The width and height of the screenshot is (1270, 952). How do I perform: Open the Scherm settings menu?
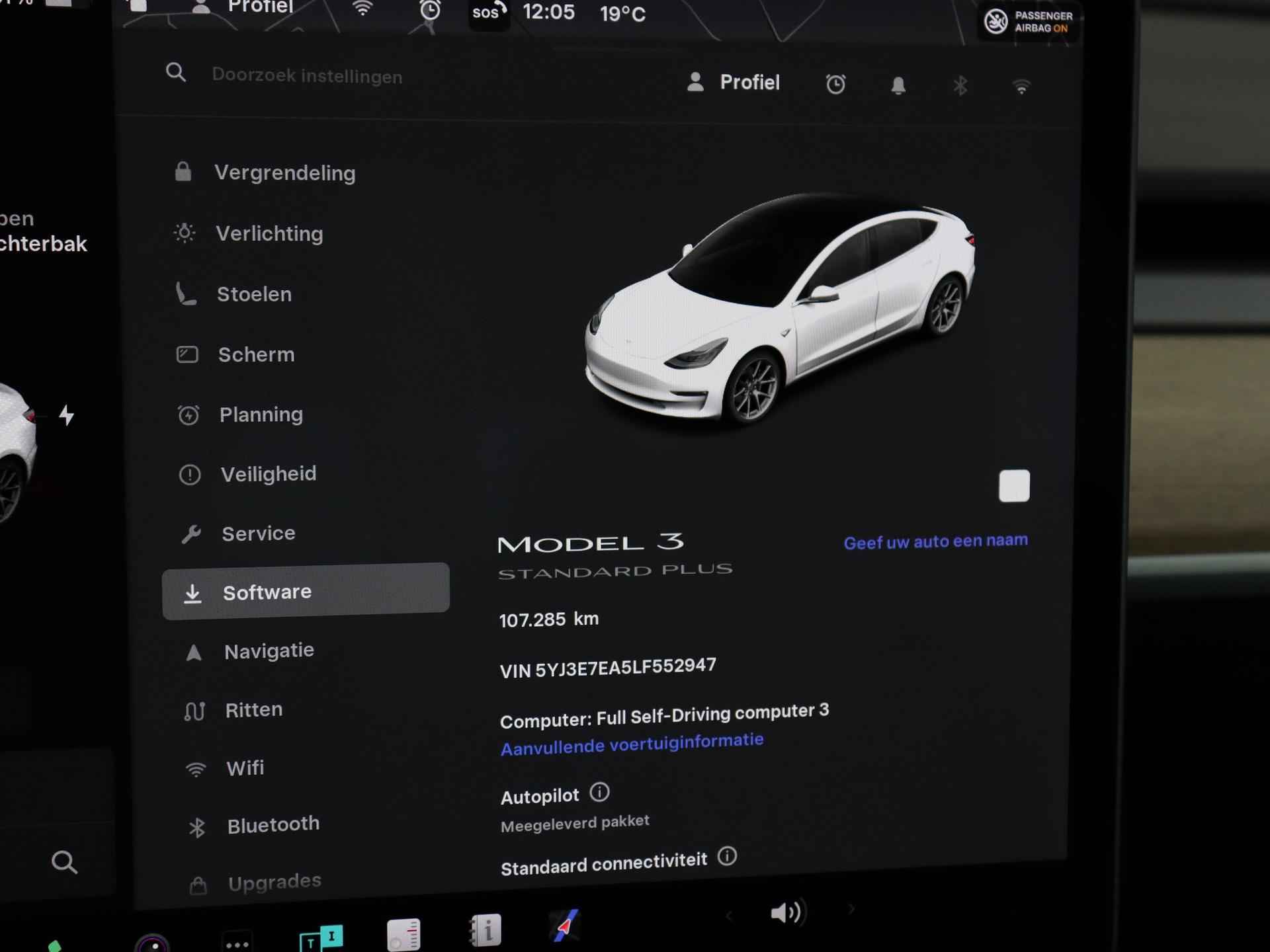[x=256, y=354]
